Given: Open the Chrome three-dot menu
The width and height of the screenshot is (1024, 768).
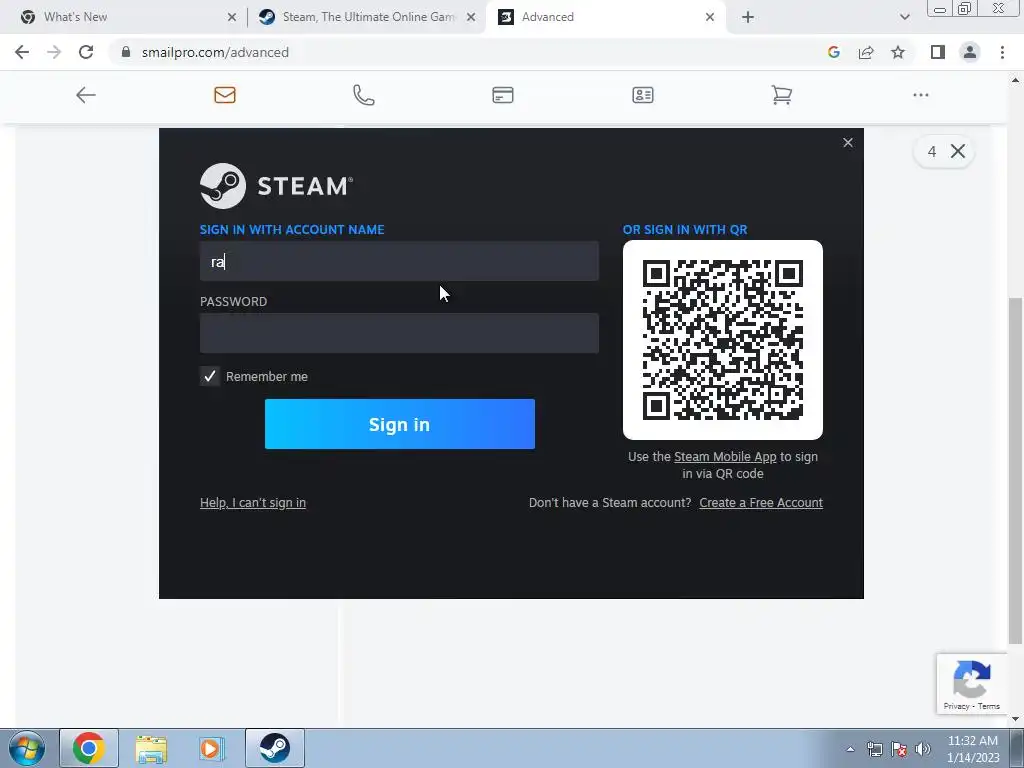Looking at the screenshot, I should tap(1002, 52).
